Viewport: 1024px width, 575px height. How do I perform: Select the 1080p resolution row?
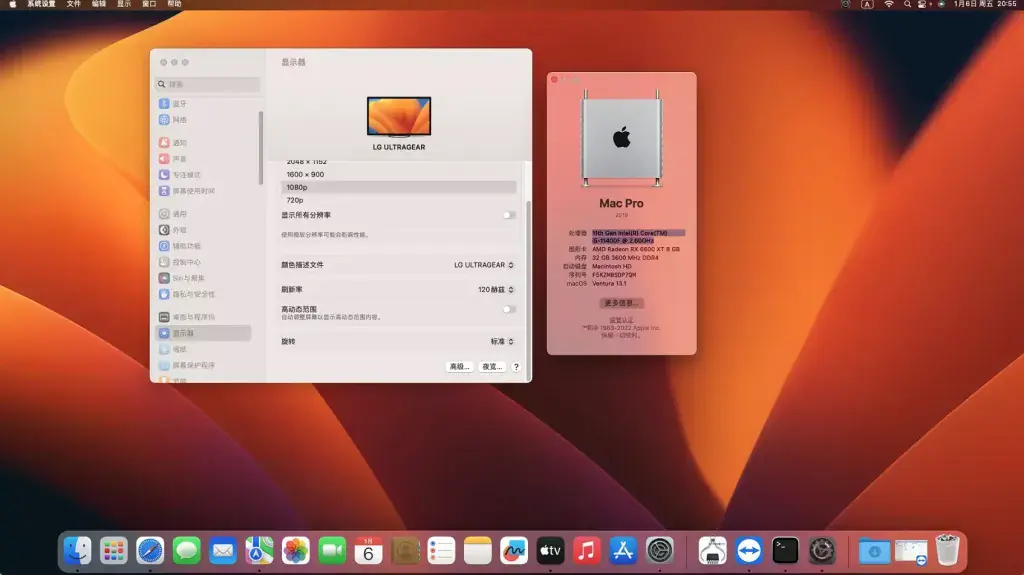[398, 188]
